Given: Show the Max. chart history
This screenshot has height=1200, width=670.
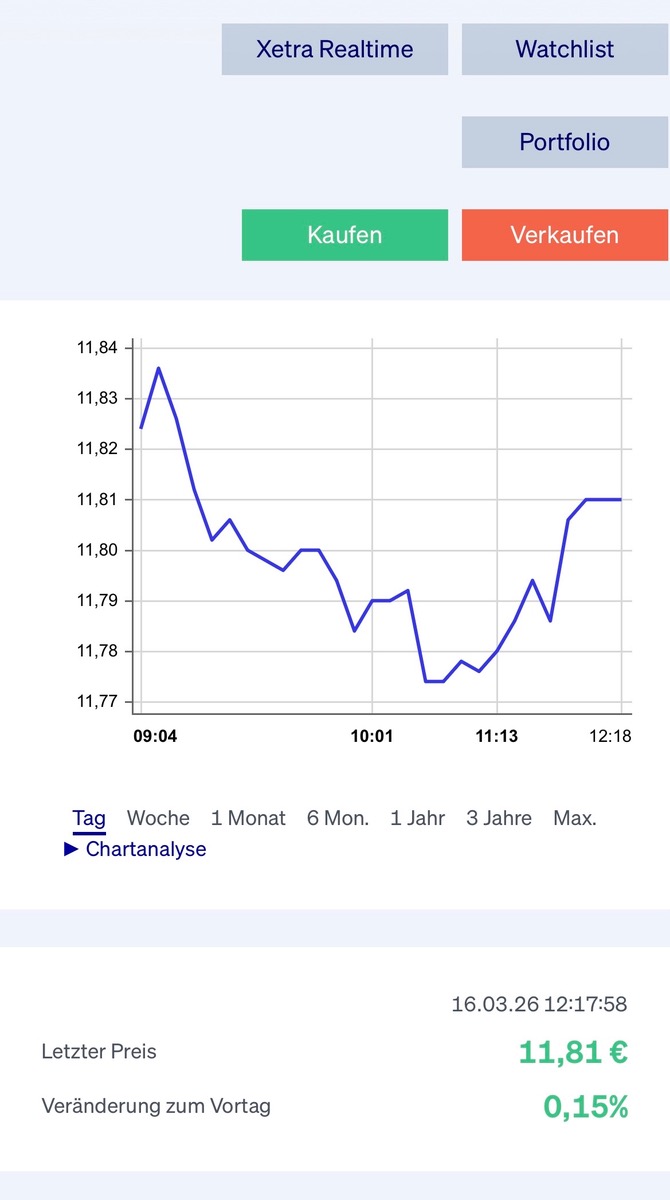Looking at the screenshot, I should click(x=575, y=818).
